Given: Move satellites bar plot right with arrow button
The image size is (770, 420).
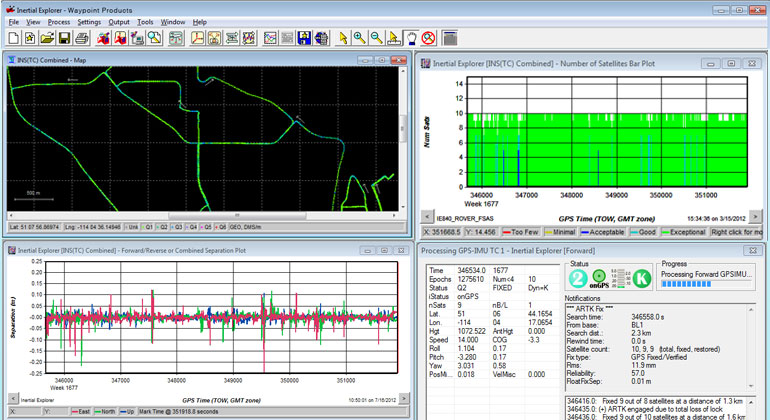Looking at the screenshot, I should tap(755, 216).
